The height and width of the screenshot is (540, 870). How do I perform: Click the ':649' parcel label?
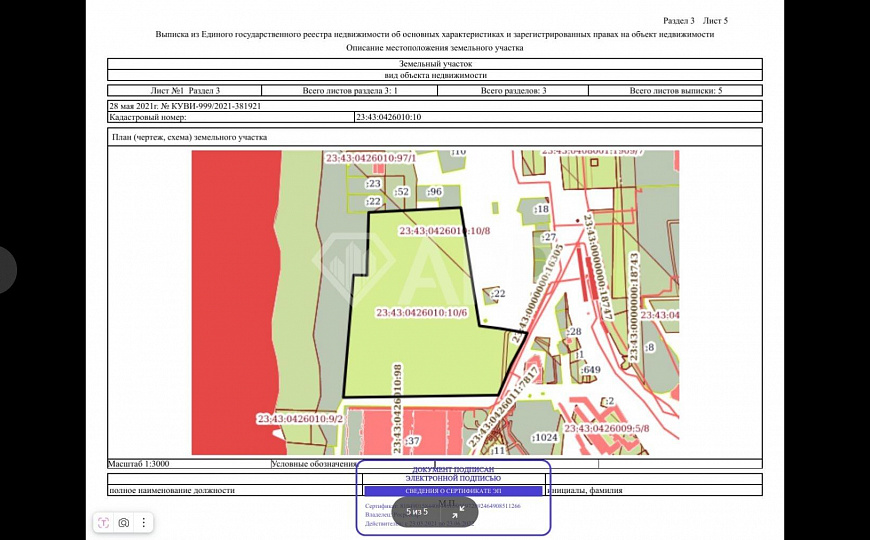coord(590,370)
